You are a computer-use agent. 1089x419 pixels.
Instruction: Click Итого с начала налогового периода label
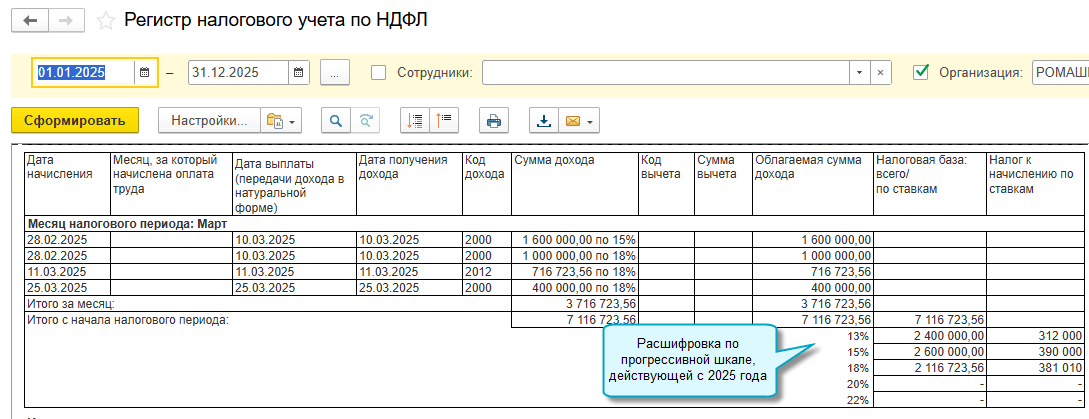tap(127, 320)
